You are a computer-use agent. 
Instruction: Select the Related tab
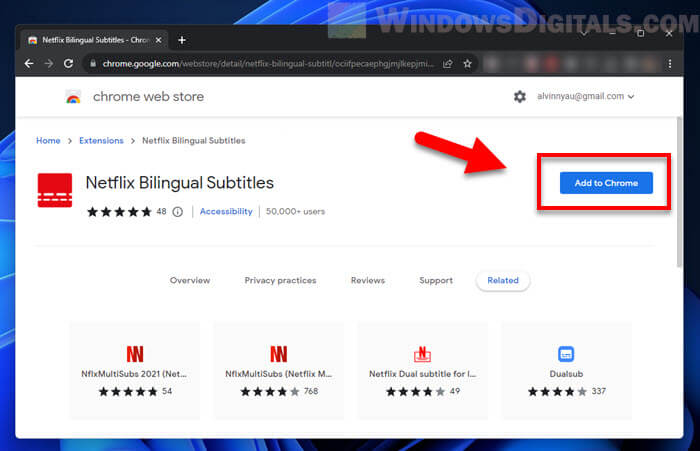(503, 280)
